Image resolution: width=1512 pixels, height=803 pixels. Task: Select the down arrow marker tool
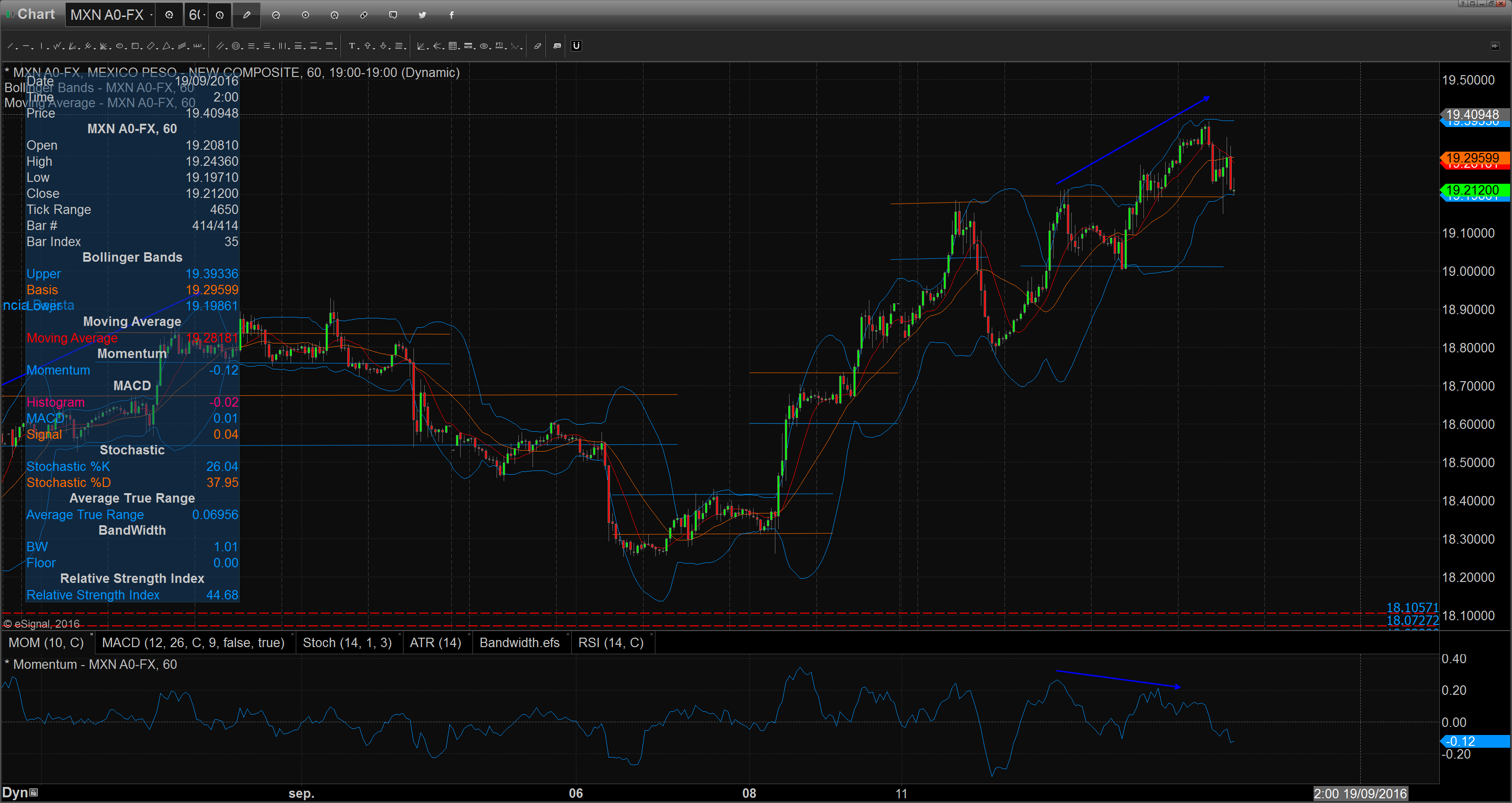pos(383,46)
